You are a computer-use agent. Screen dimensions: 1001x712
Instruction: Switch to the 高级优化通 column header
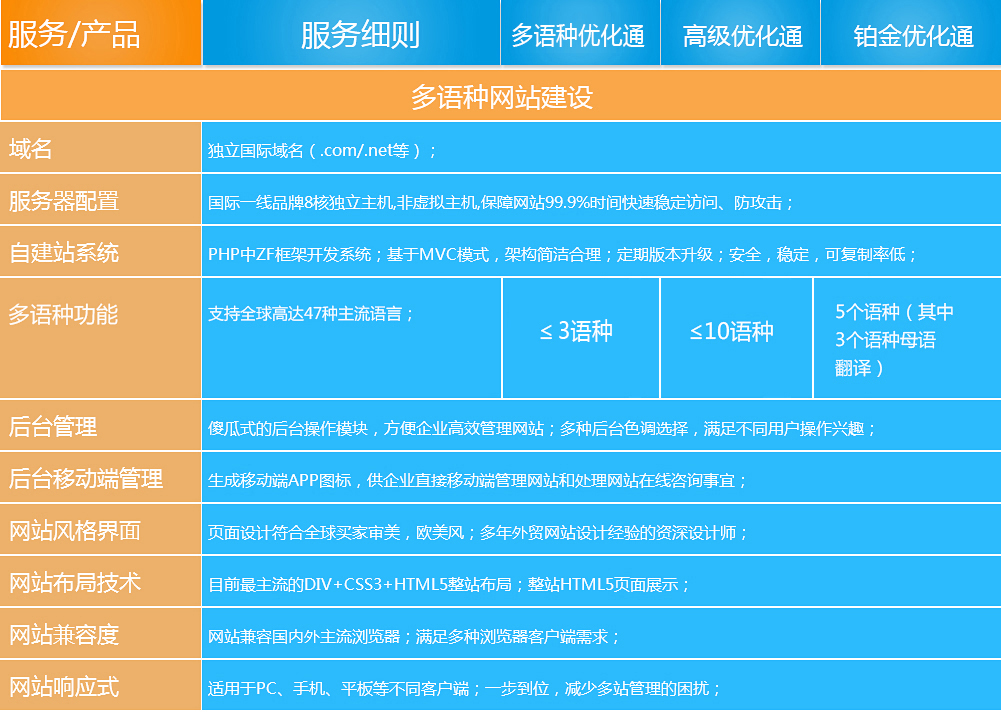(x=742, y=36)
